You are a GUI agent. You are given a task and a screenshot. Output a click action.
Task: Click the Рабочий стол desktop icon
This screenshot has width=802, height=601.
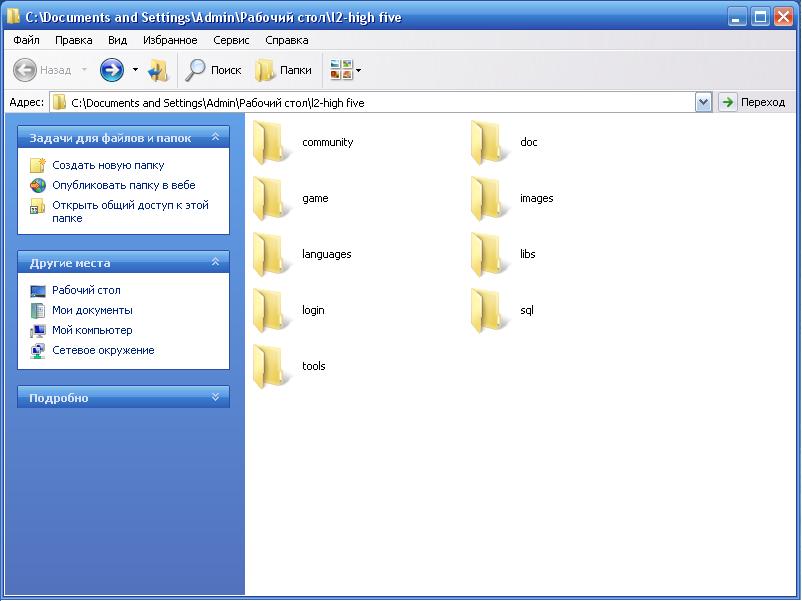[38, 291]
